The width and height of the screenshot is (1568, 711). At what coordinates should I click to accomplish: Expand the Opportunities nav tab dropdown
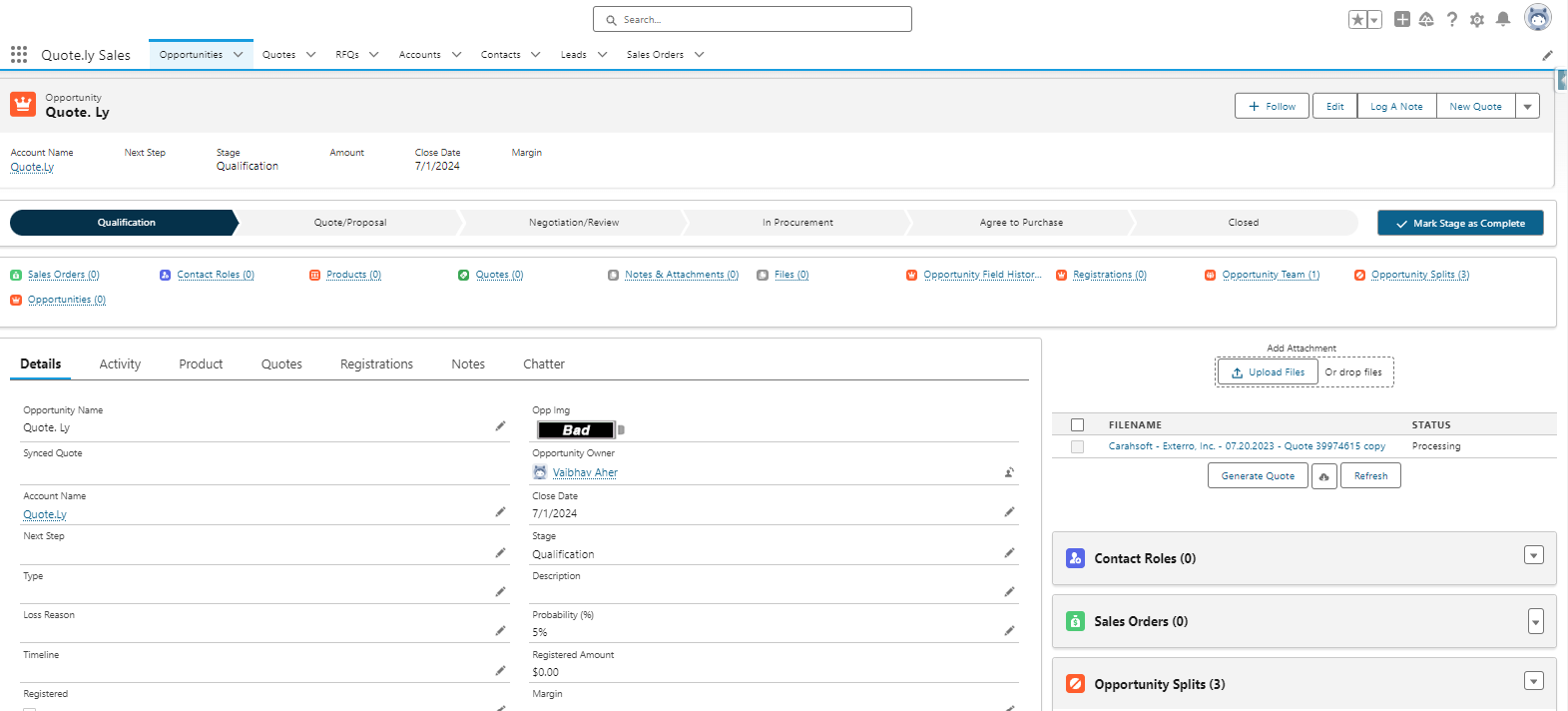(238, 55)
